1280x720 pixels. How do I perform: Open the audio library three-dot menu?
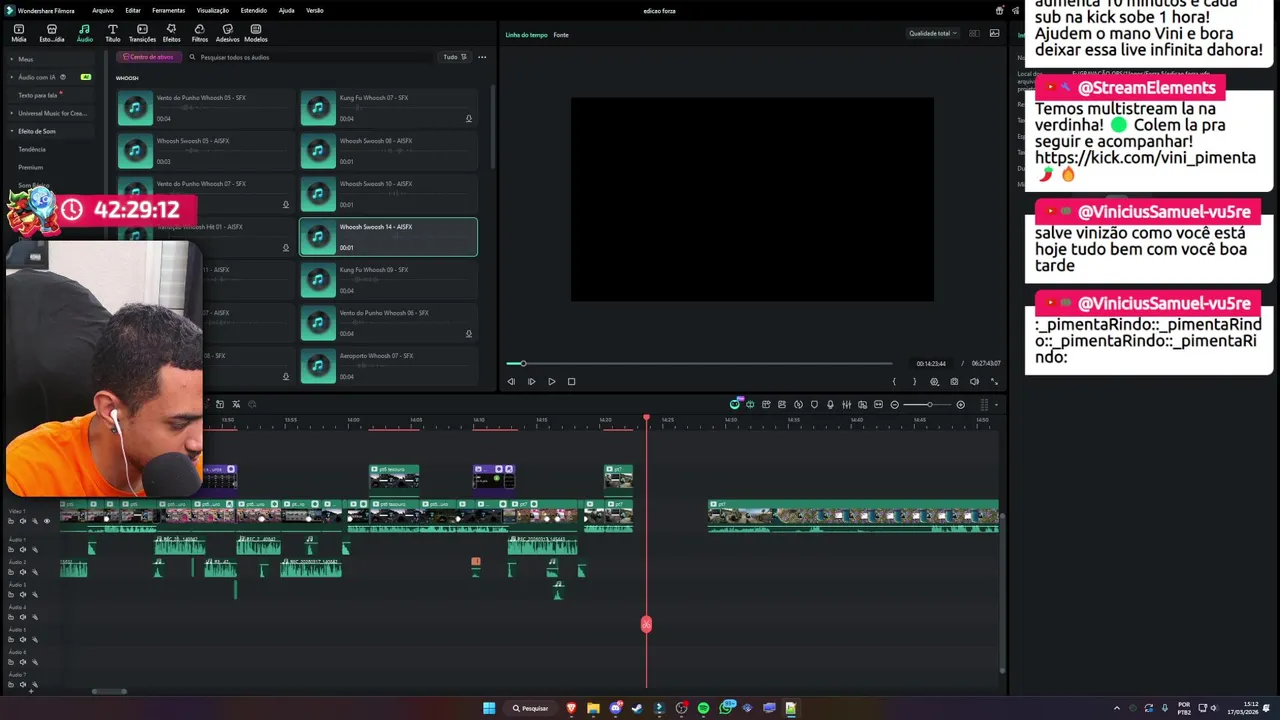(482, 57)
